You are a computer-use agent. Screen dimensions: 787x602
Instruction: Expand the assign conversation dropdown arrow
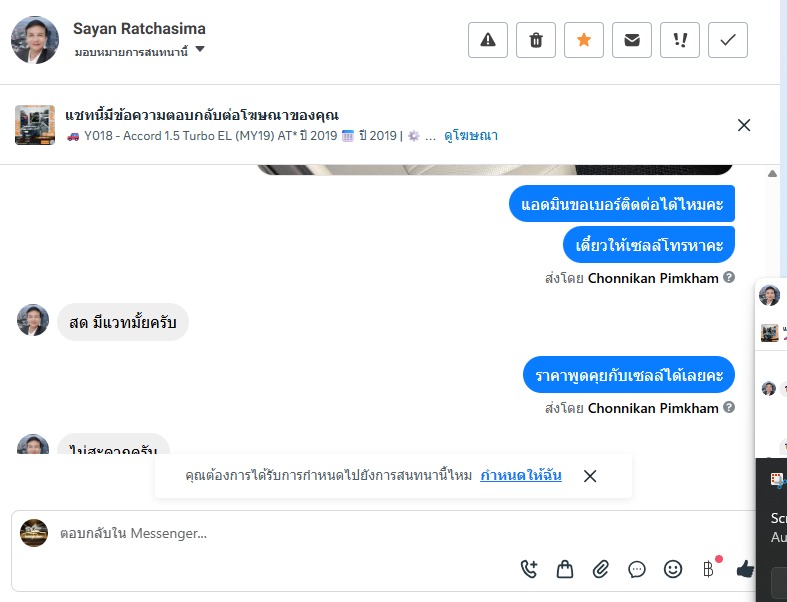(200, 49)
